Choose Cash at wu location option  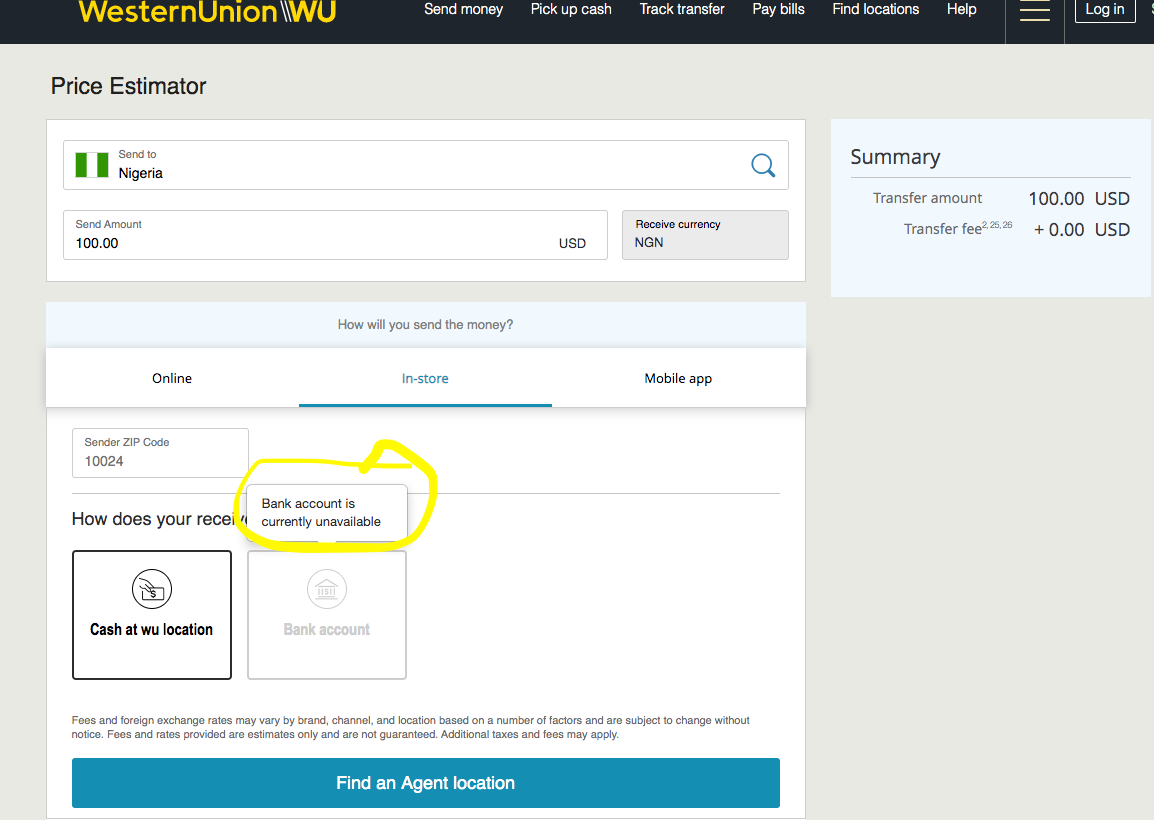152,615
